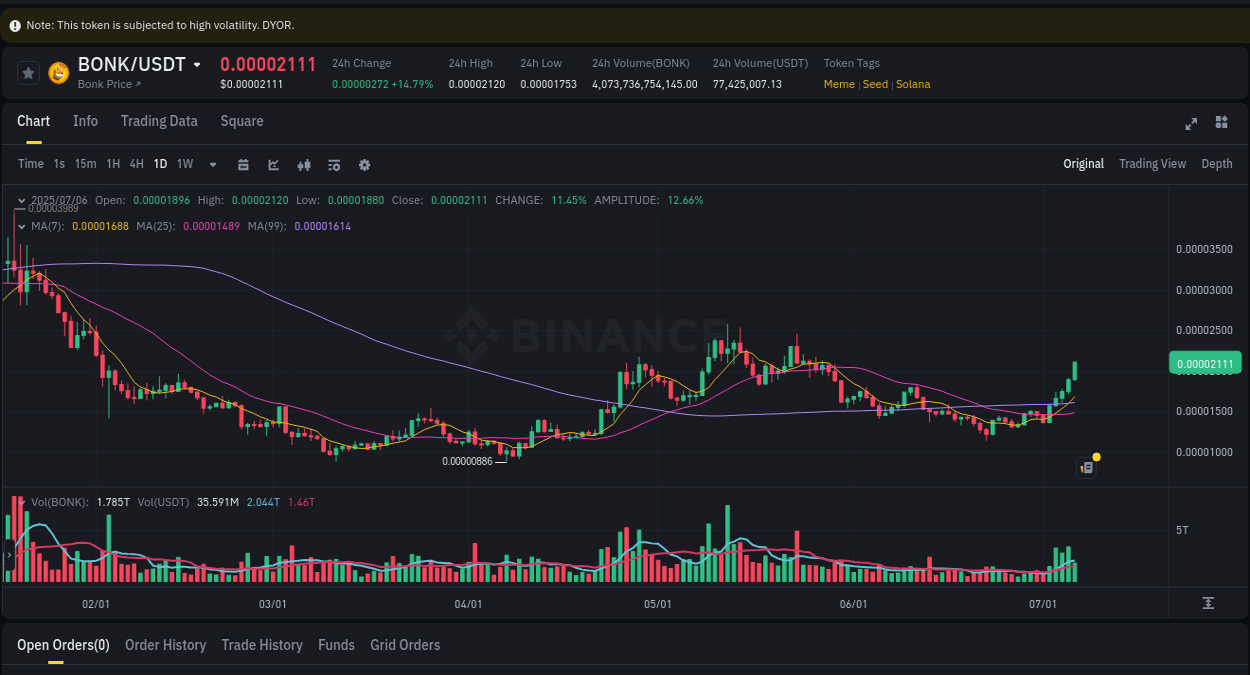Open the grid layout widget icon

click(x=1221, y=124)
